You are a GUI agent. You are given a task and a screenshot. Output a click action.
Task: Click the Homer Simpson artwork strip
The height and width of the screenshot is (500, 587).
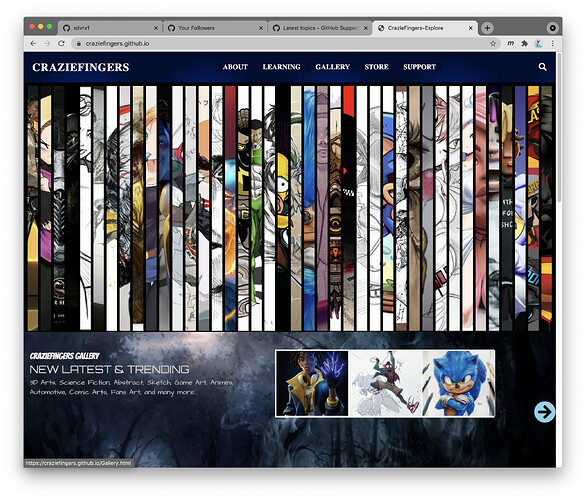pyautogui.click(x=283, y=208)
